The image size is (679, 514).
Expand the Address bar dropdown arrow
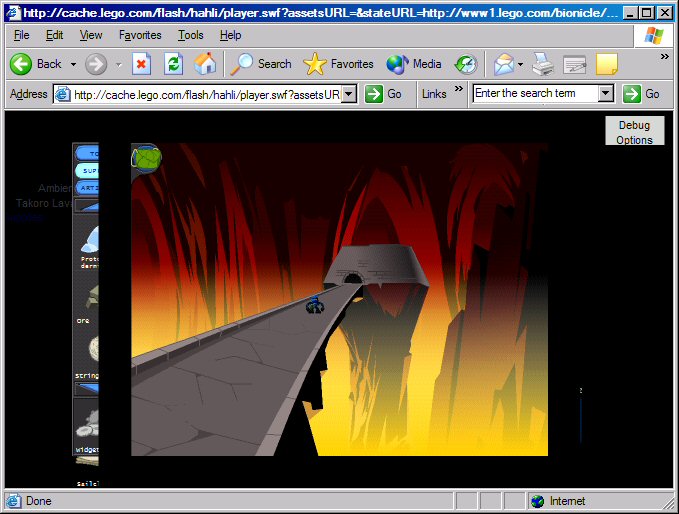[349, 94]
